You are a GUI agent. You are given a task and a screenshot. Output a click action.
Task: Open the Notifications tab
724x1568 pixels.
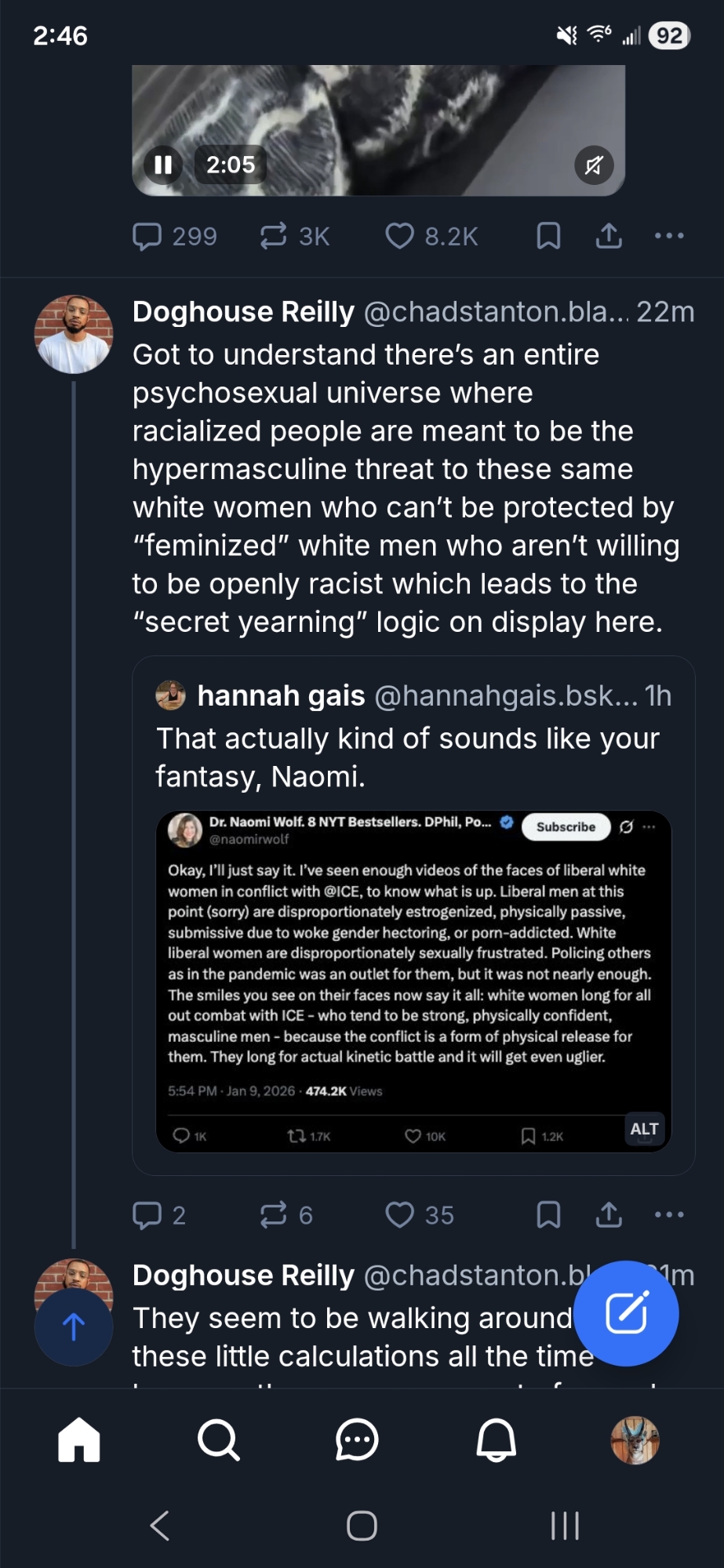tap(497, 1440)
